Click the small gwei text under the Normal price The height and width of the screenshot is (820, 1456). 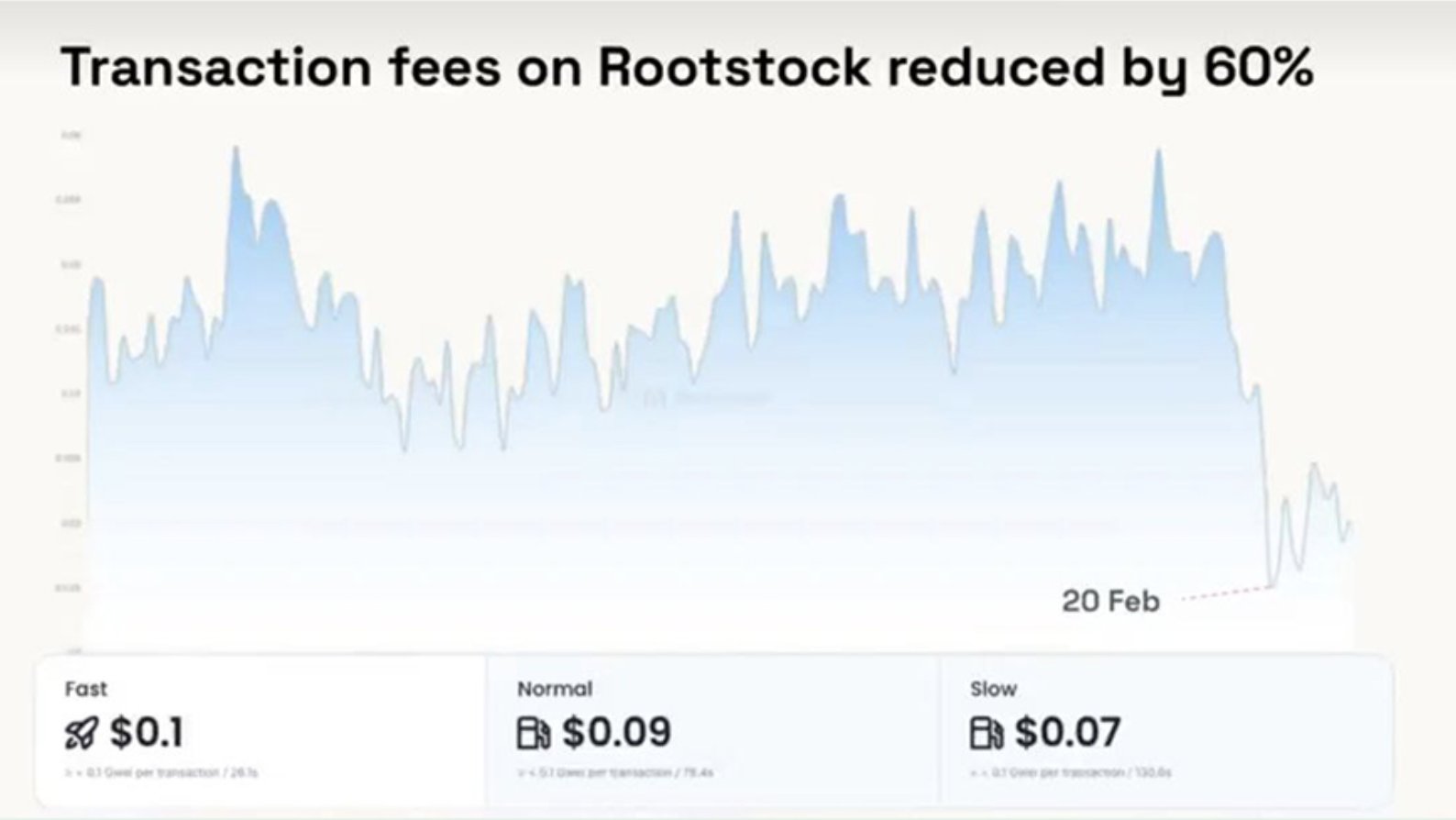(x=615, y=773)
